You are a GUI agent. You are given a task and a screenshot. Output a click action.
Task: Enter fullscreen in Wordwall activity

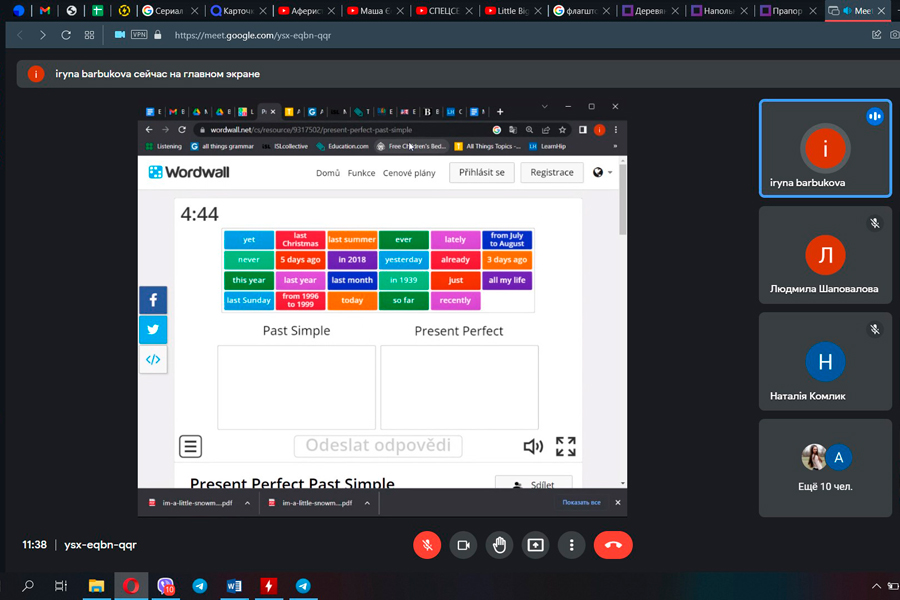tap(565, 446)
